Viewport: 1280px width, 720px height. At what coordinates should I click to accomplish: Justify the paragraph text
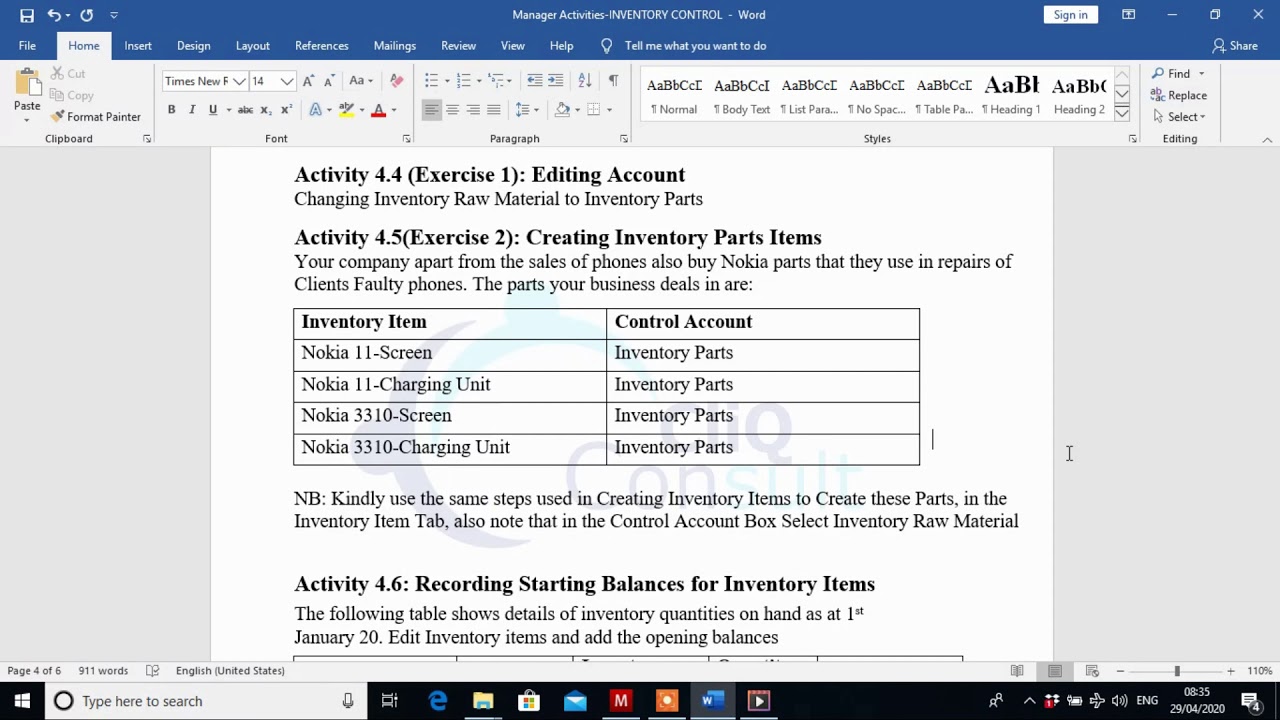tap(494, 110)
